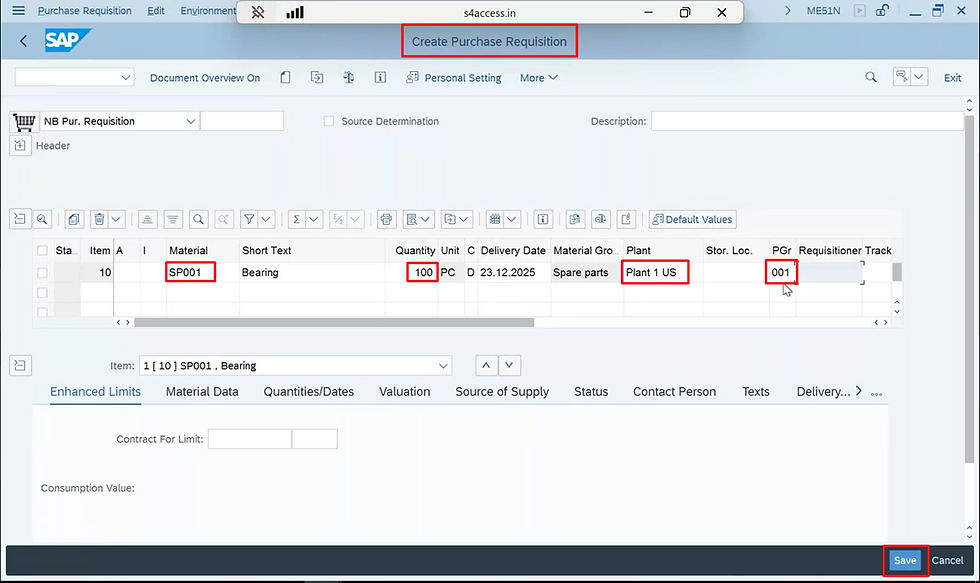The width and height of the screenshot is (980, 583).
Task: Click the Contract For Limit input field
Action: [x=250, y=438]
